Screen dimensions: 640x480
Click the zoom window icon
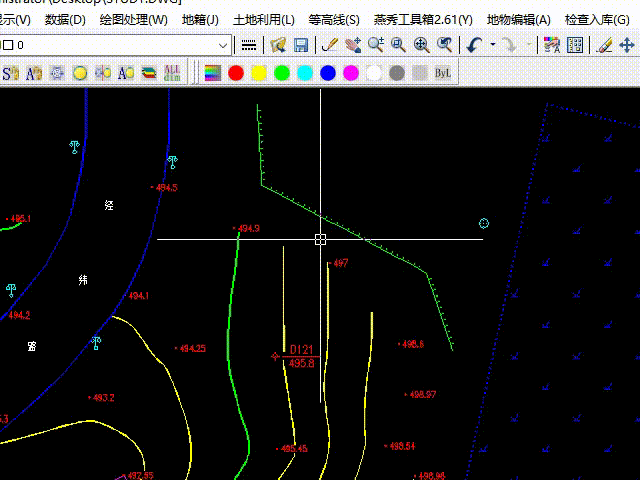[x=398, y=45]
